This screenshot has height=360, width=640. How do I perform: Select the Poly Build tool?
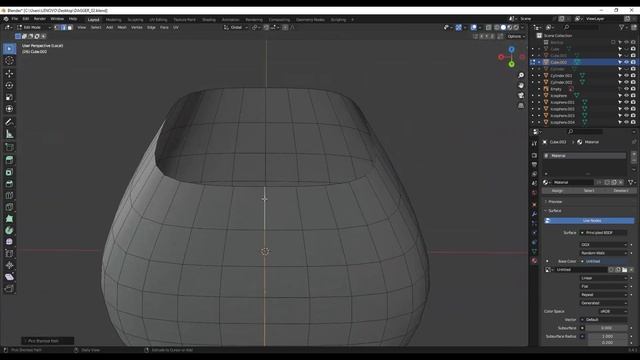pos(9,219)
